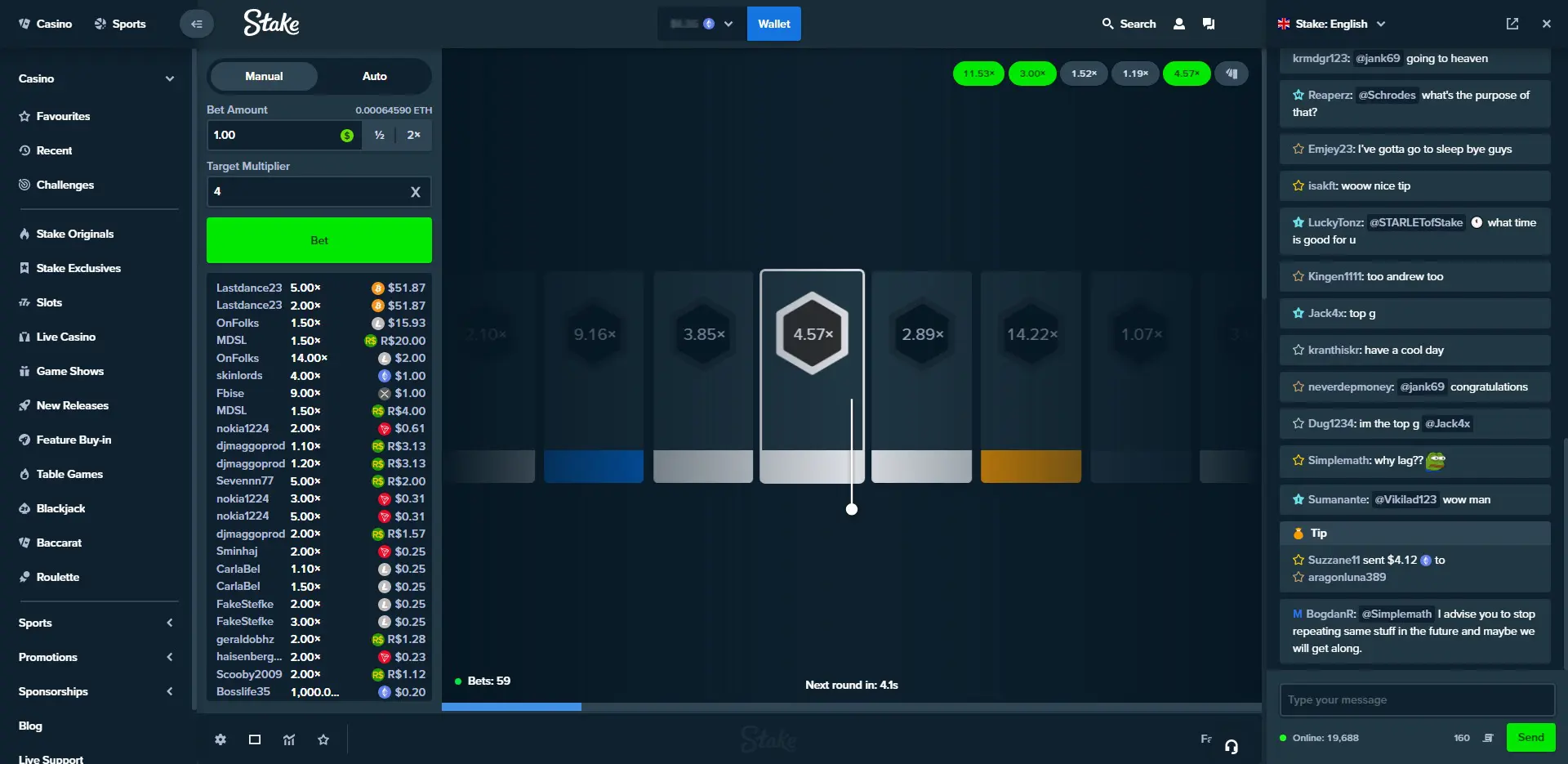
Task: Collapse sidebar with arrow toggle button
Action: pos(196,24)
